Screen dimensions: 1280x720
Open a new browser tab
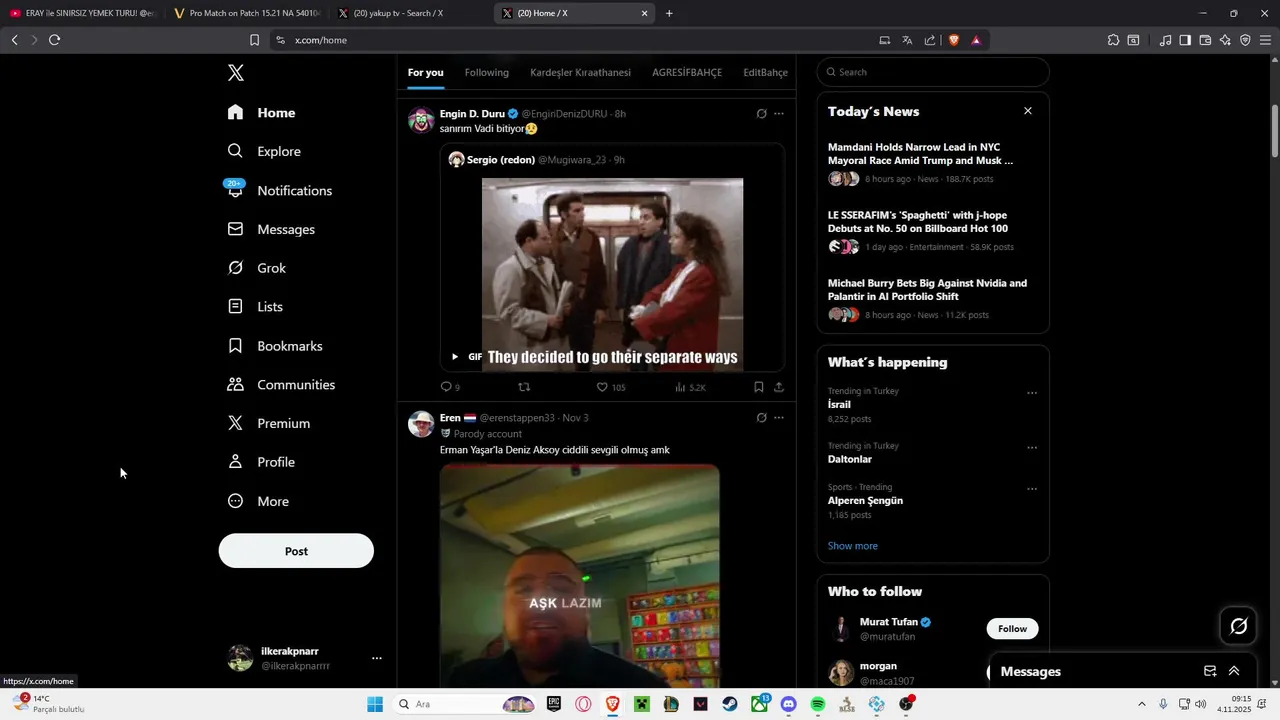click(669, 13)
